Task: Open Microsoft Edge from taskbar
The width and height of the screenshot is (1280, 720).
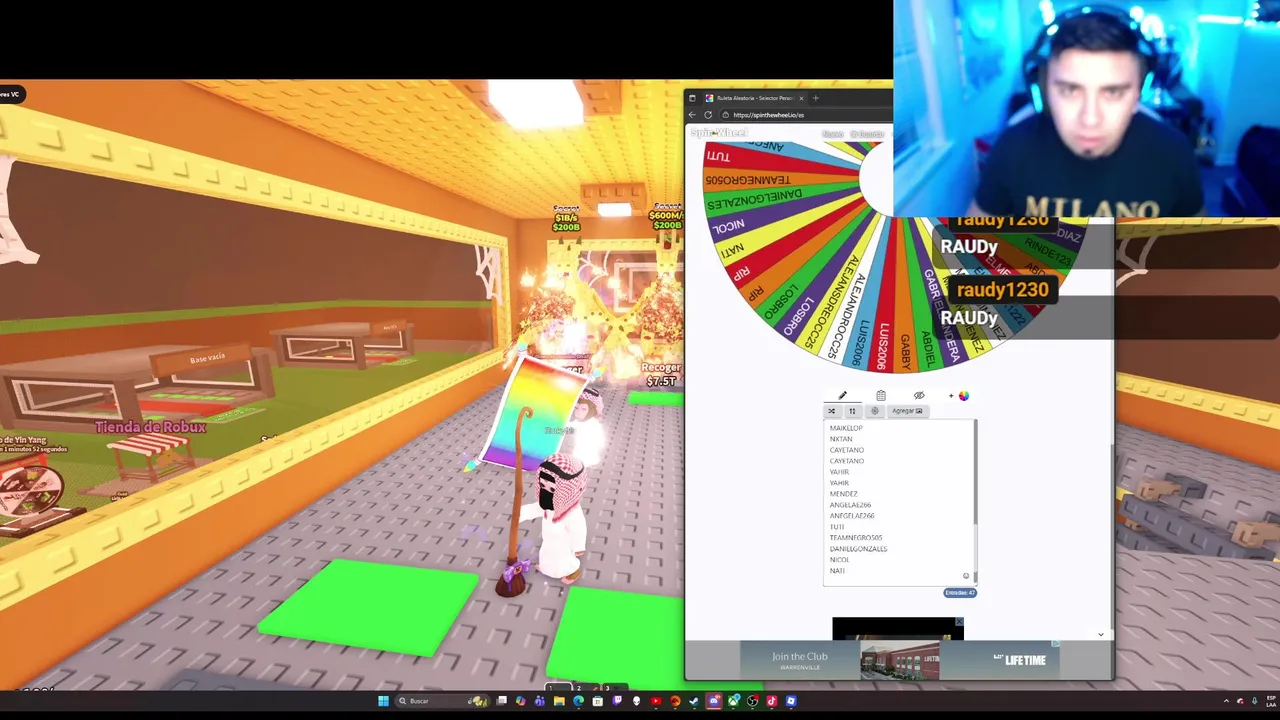Action: coord(578,701)
